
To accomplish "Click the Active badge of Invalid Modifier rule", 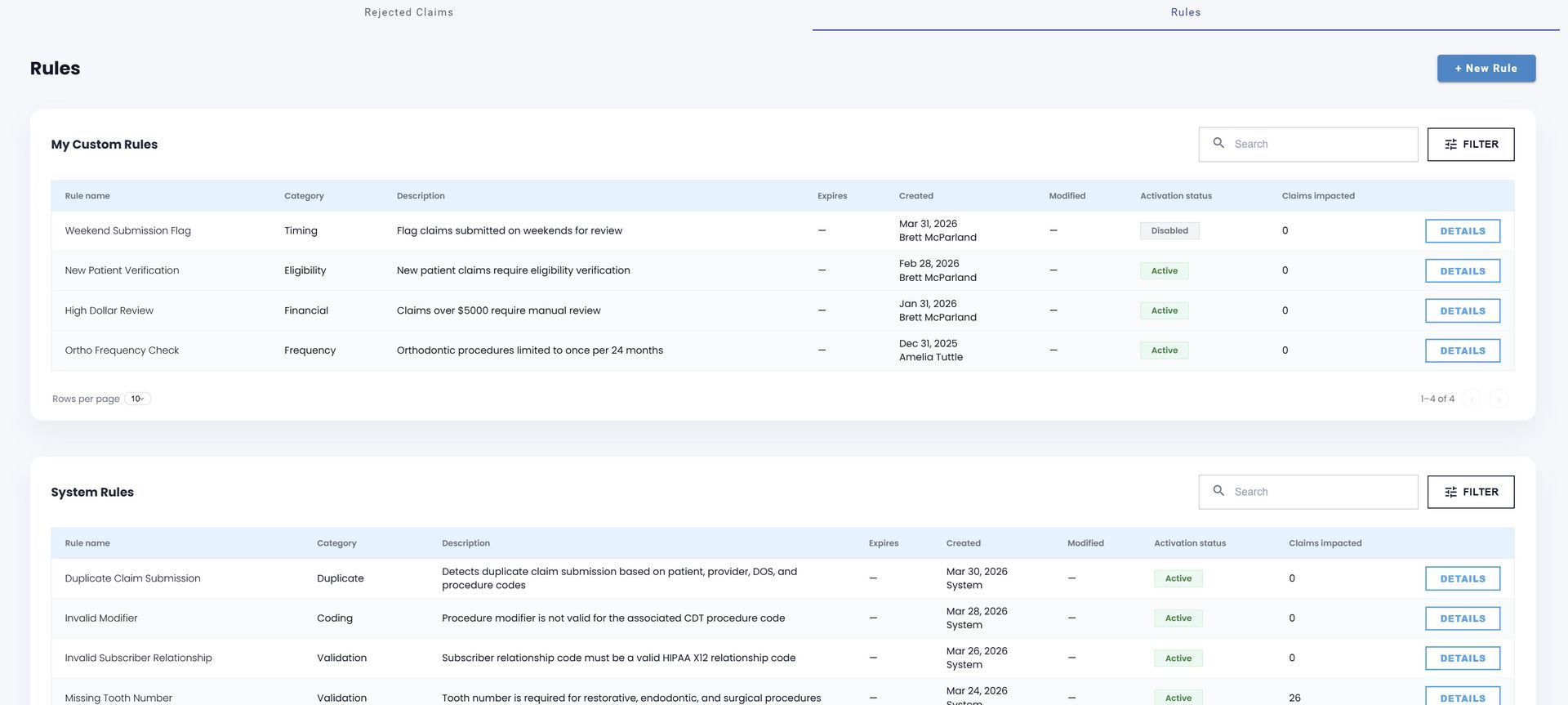I will pos(1178,618).
